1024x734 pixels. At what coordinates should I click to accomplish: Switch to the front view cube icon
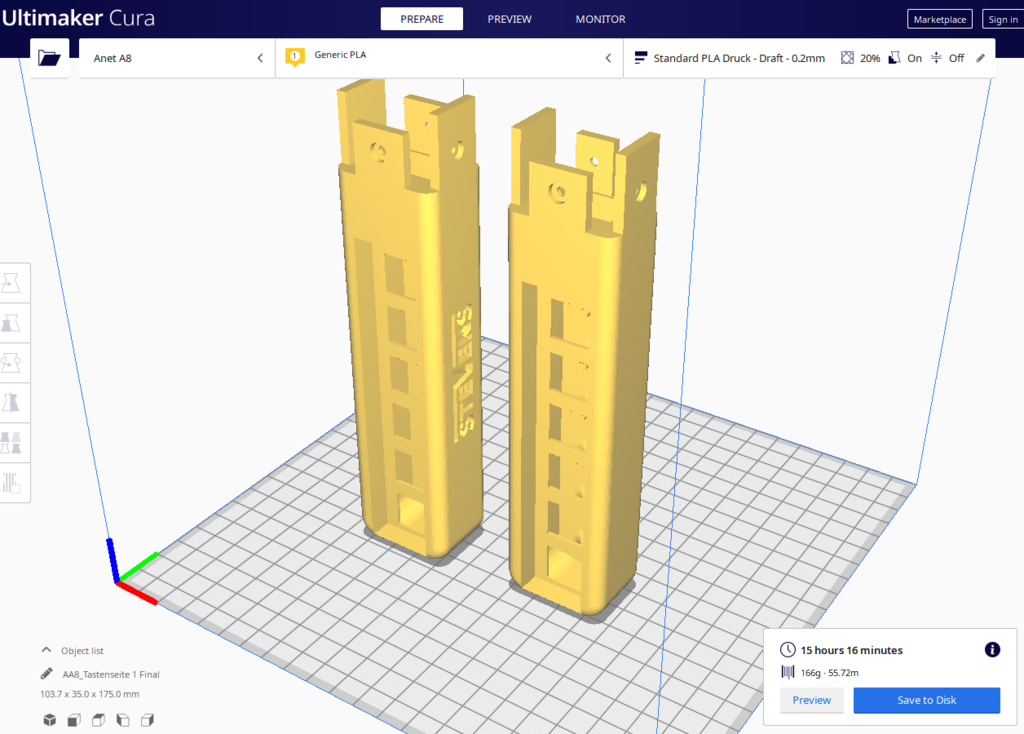(x=74, y=720)
